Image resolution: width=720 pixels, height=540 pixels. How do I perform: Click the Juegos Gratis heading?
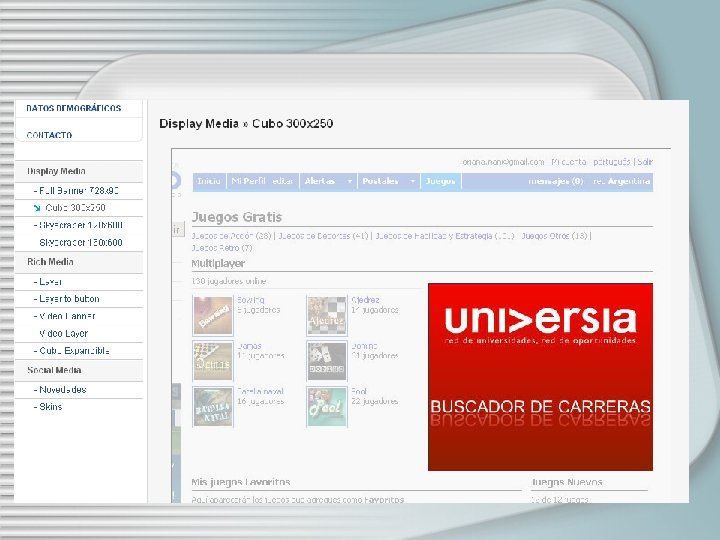pos(237,217)
